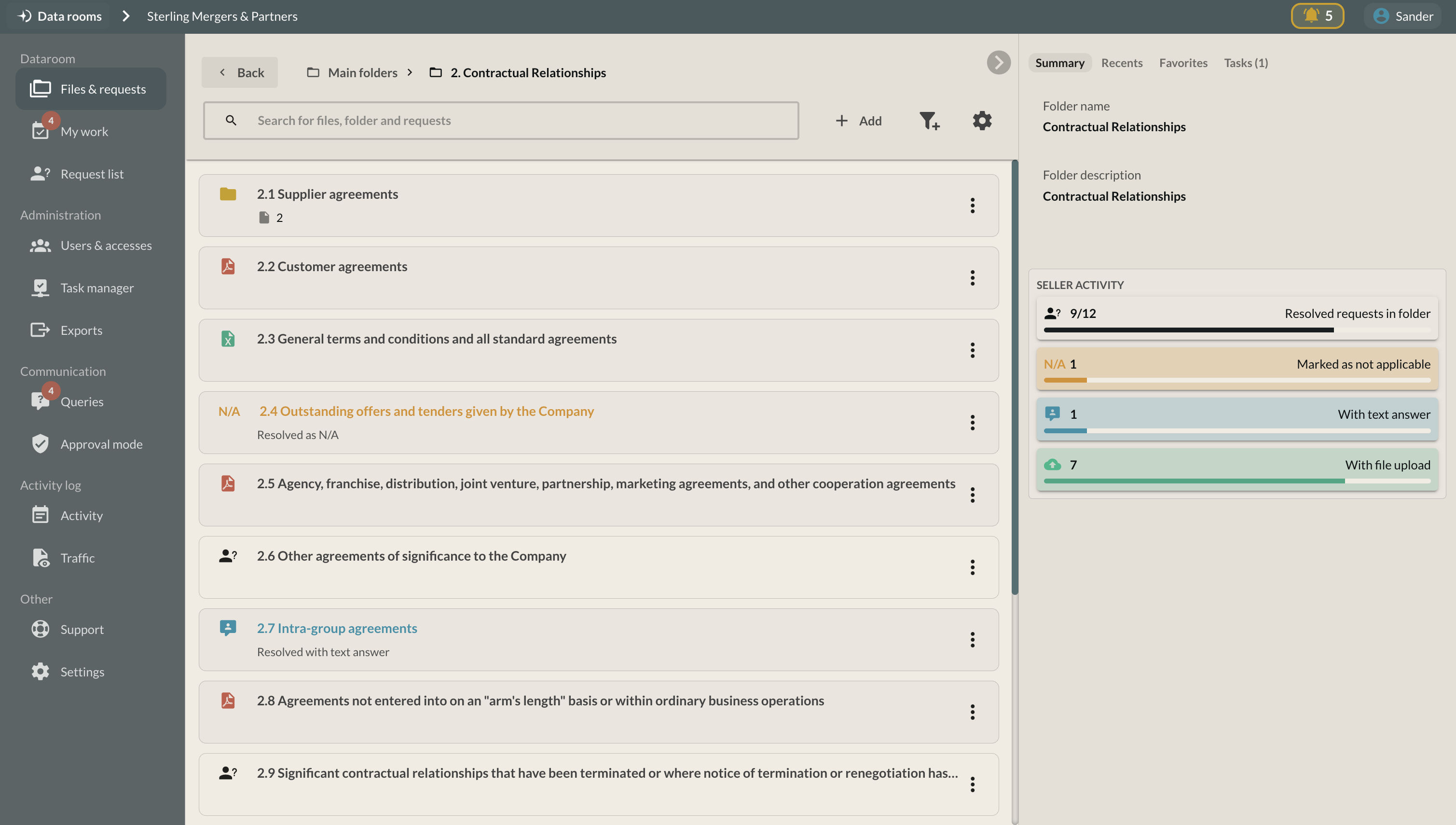Open 2.7 Intra-group agreements link
Viewport: 1456px width, 825px height.
click(337, 628)
